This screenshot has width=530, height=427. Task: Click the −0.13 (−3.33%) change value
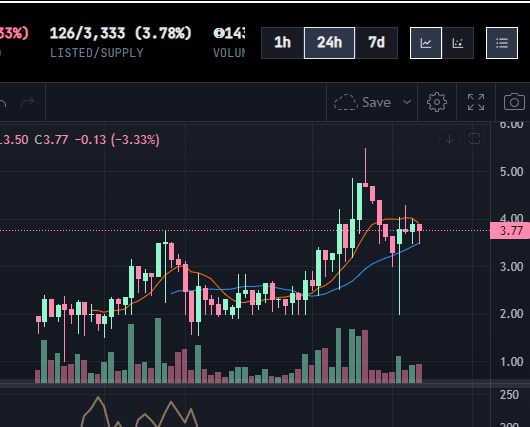pos(117,140)
